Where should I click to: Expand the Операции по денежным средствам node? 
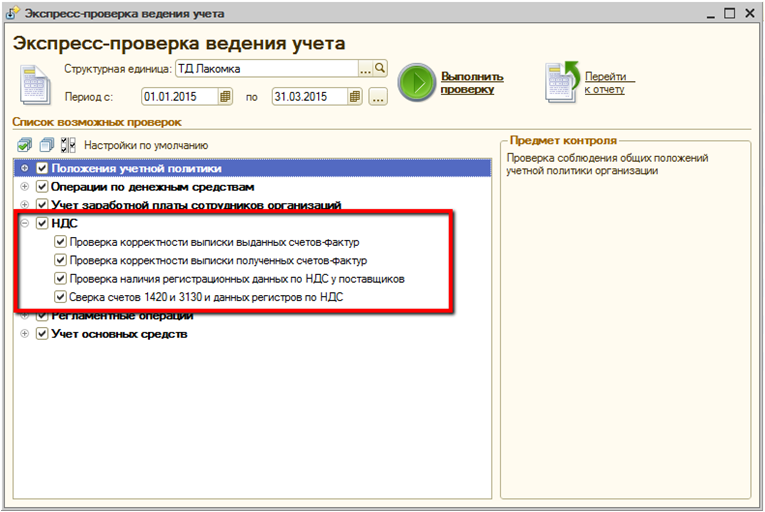click(x=25, y=187)
